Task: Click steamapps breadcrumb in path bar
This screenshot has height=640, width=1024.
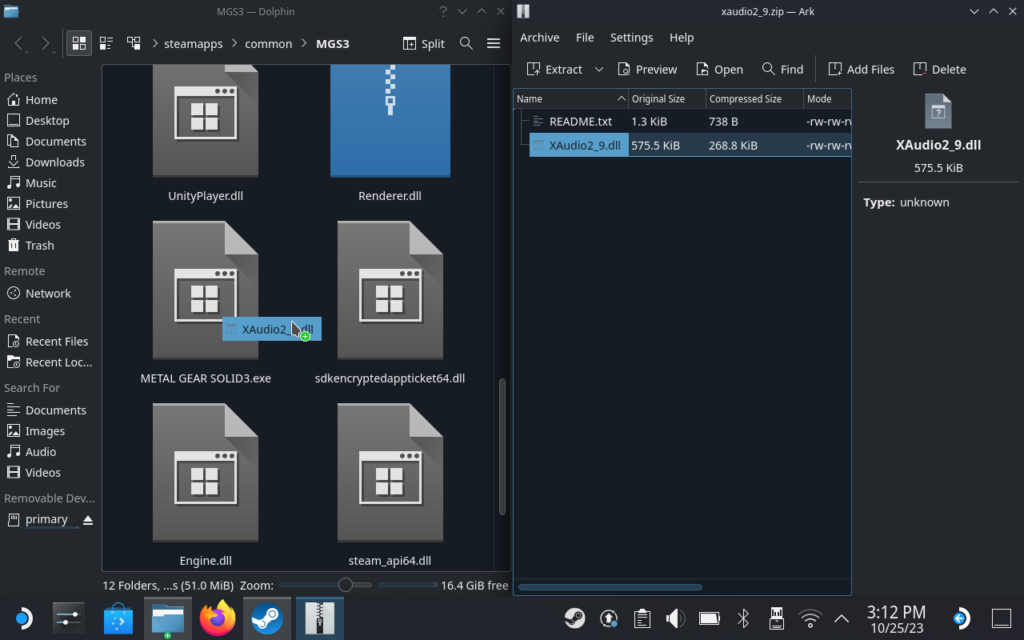Action: pos(193,44)
